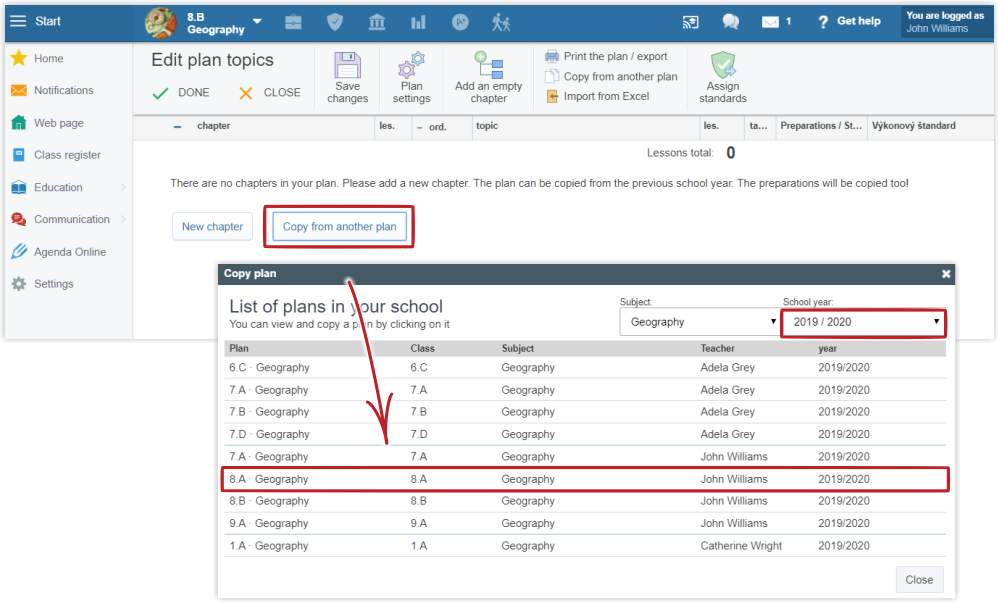Click the bar chart icon in top bar
The image size is (999, 603).
(418, 22)
